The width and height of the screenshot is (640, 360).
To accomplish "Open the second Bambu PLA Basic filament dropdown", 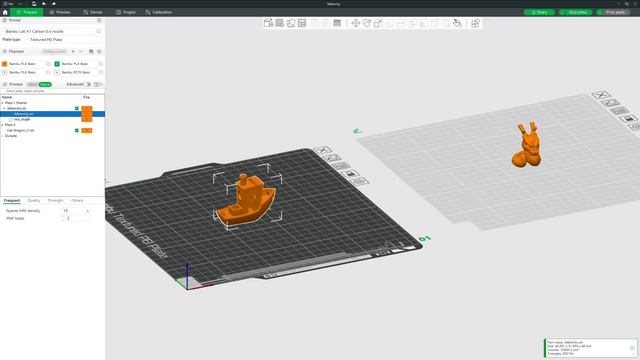I will click(x=75, y=64).
